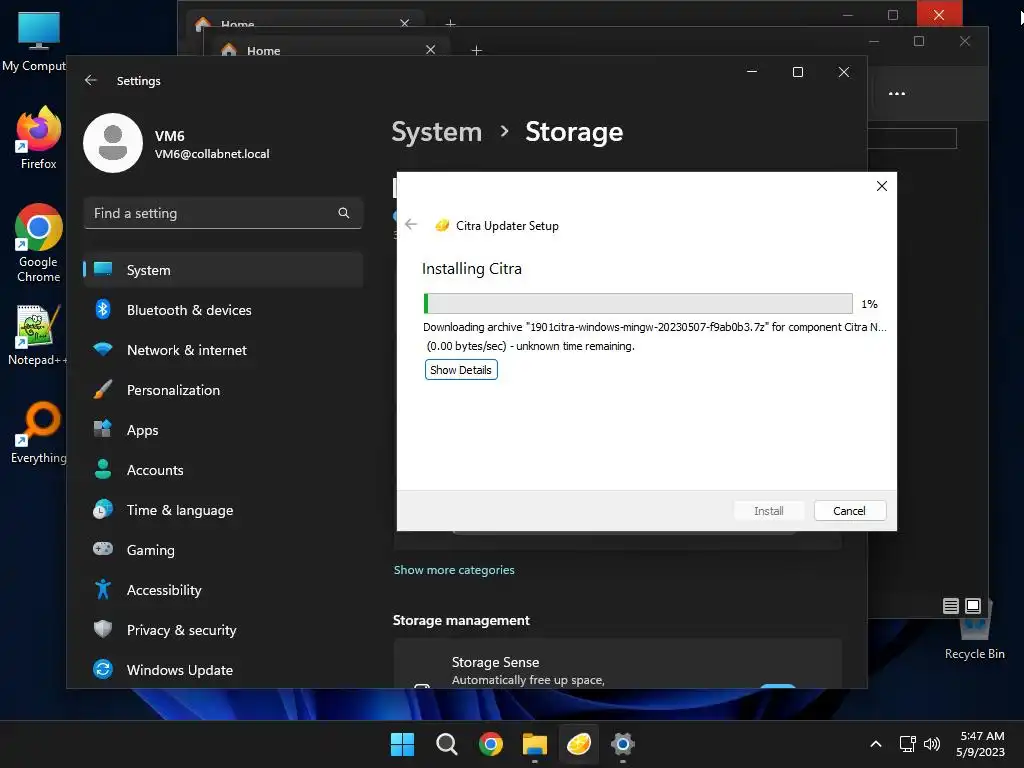Open the taskbar clock and date
The image size is (1024, 768).
980,744
